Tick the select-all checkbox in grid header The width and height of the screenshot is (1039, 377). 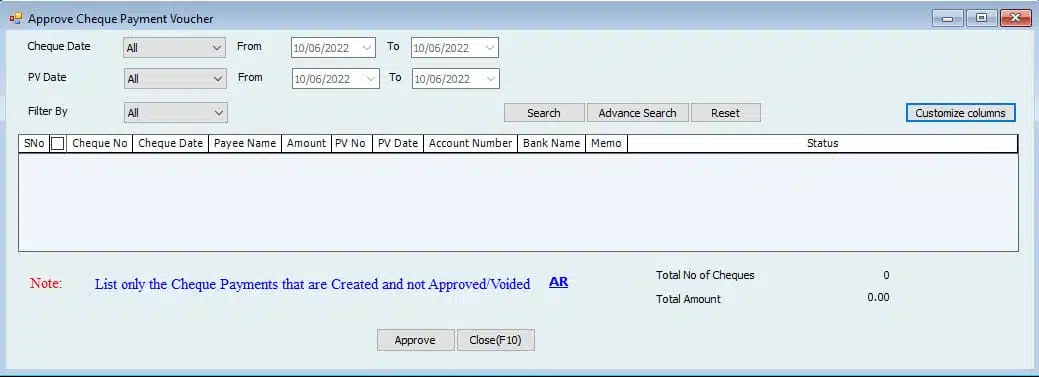58,143
